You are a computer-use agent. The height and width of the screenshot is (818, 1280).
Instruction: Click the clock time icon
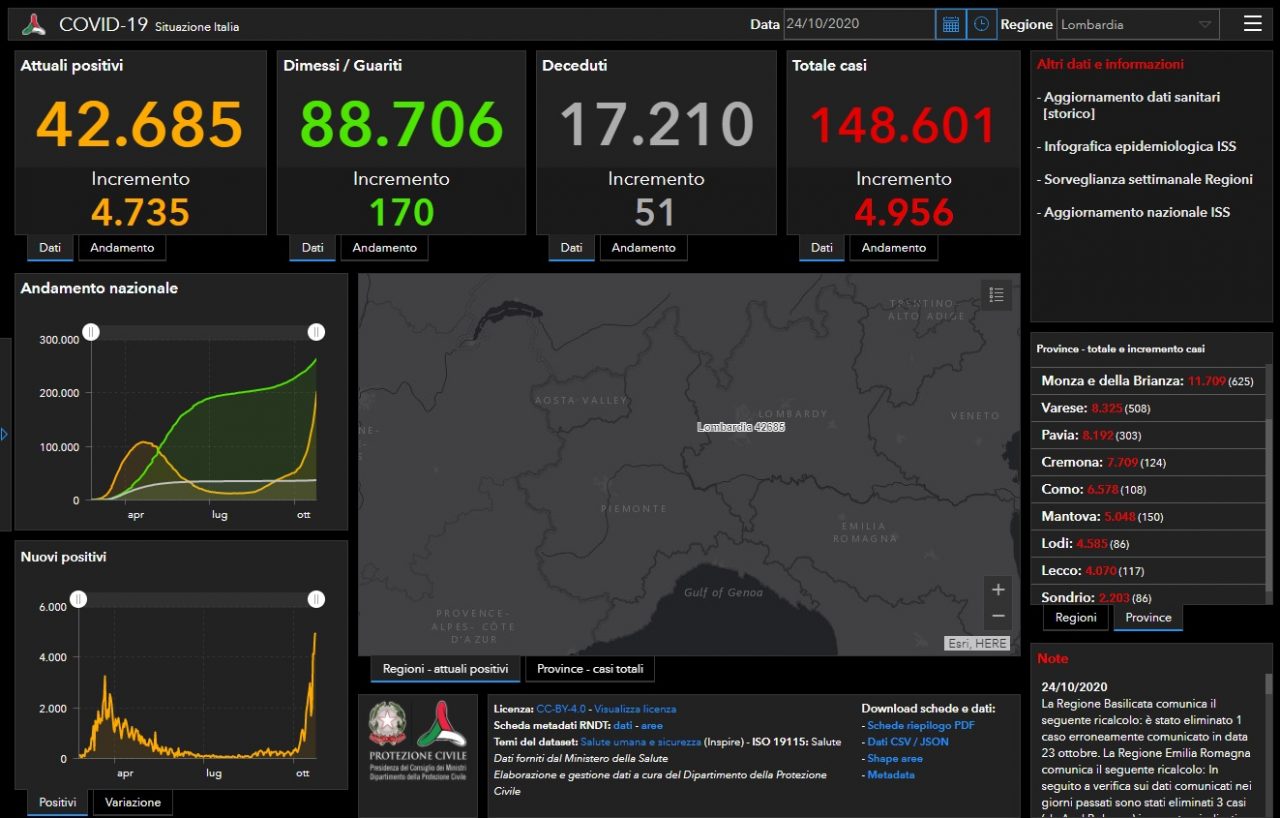pyautogui.click(x=981, y=24)
